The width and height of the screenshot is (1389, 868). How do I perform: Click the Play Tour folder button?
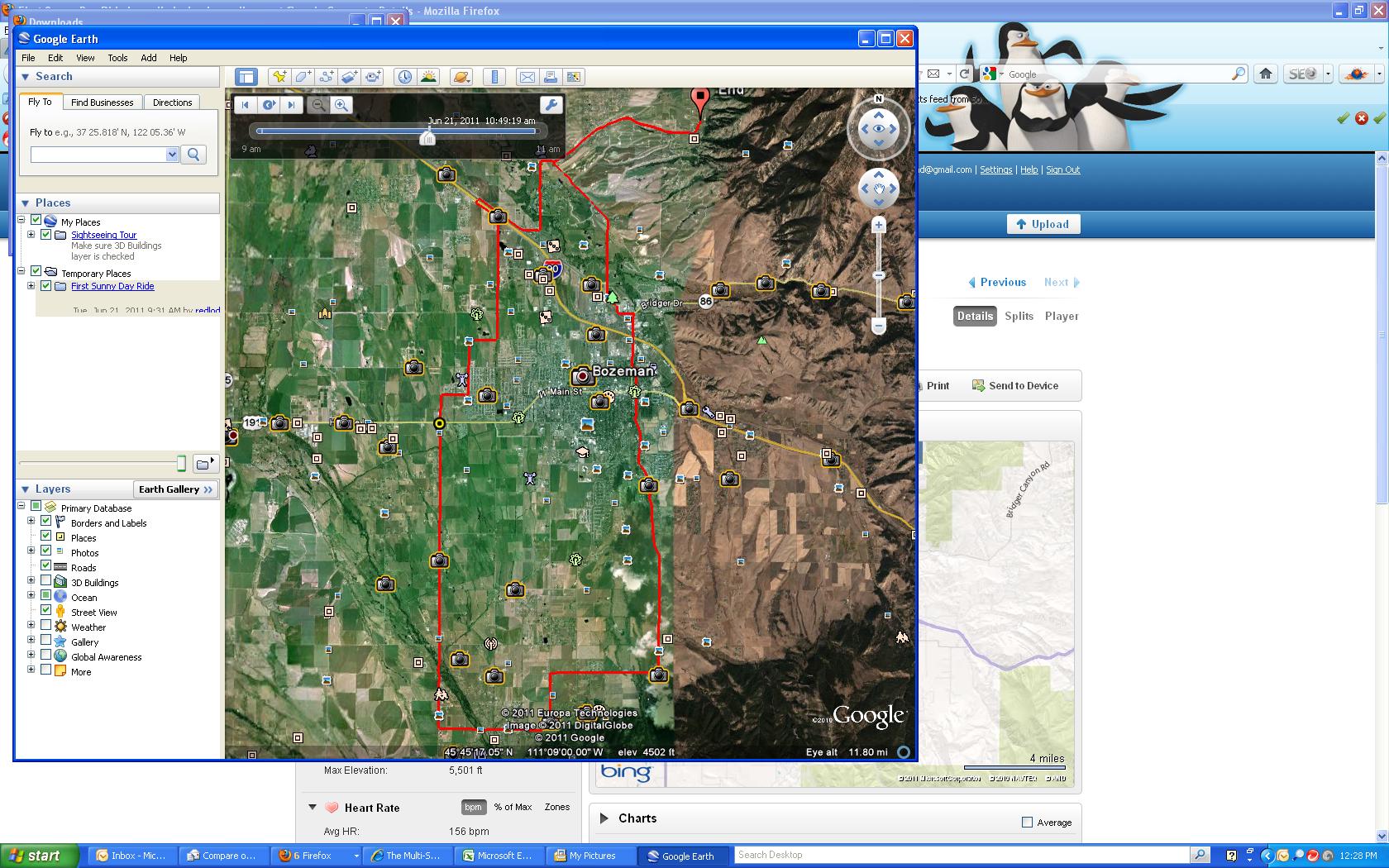click(204, 463)
